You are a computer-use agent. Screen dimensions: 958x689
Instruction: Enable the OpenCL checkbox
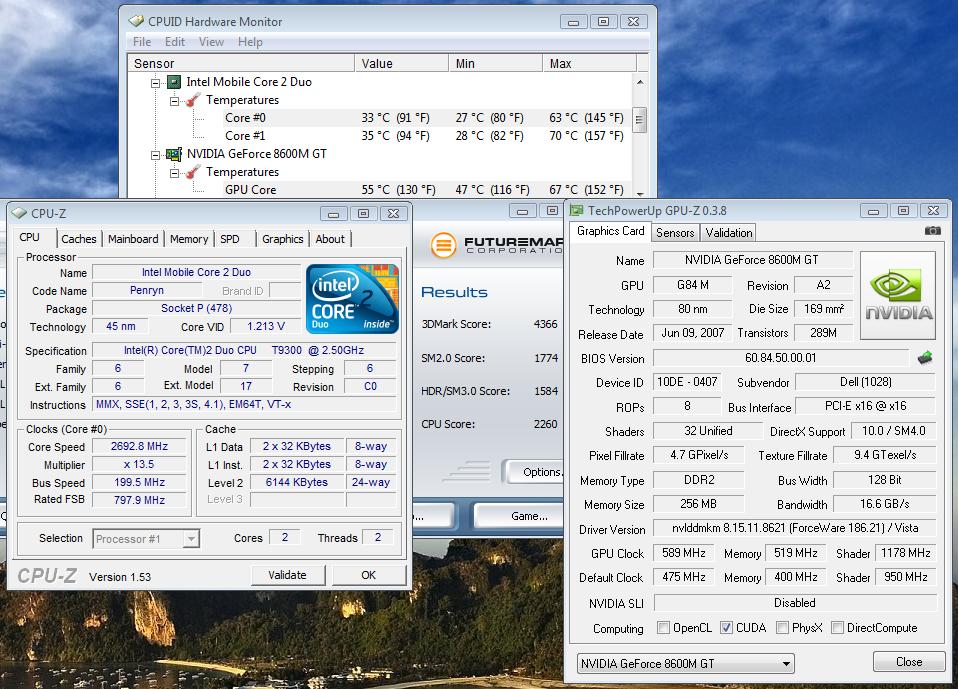click(663, 627)
